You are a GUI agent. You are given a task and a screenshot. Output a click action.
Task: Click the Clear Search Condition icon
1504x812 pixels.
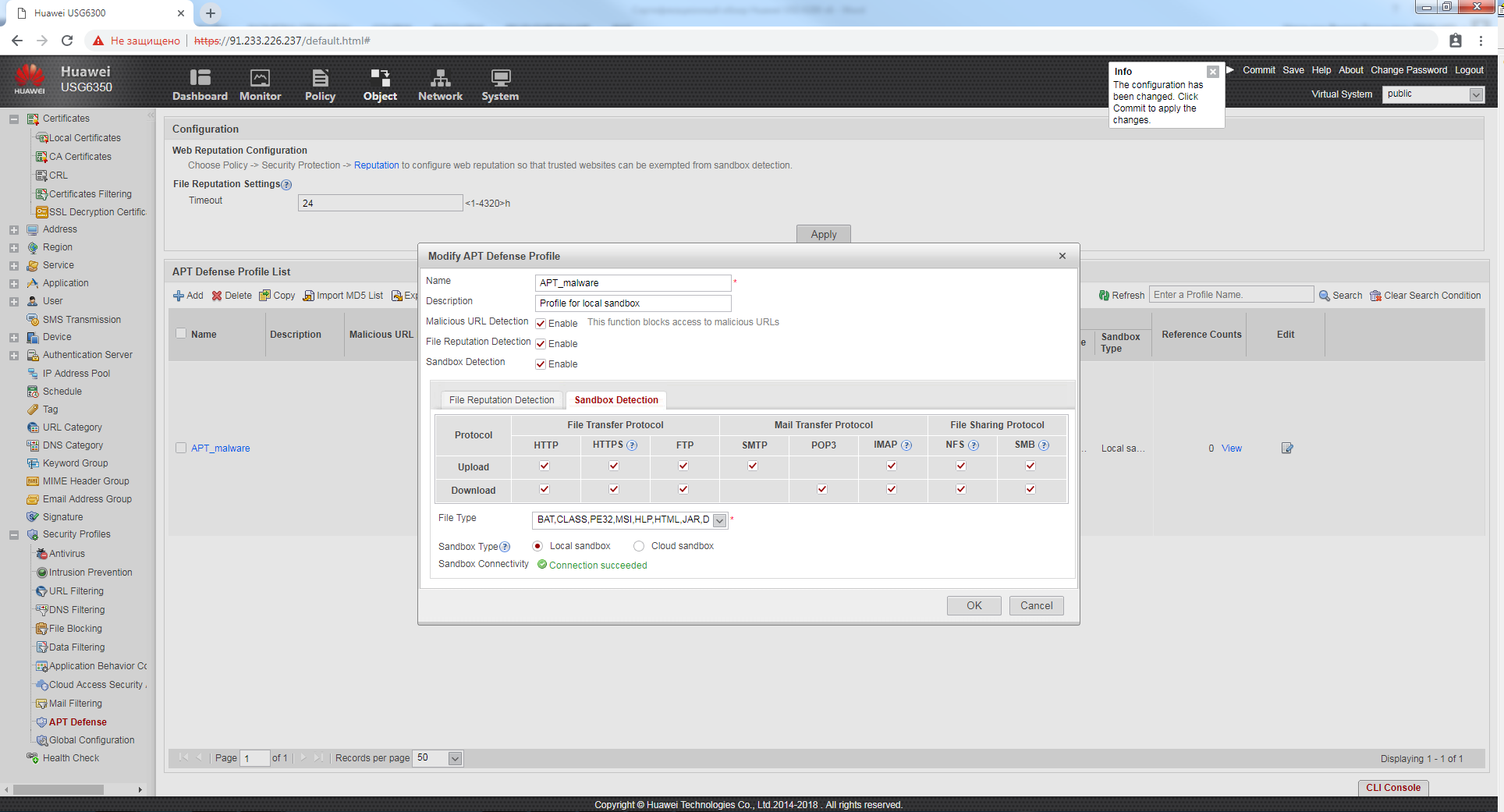[1376, 296]
